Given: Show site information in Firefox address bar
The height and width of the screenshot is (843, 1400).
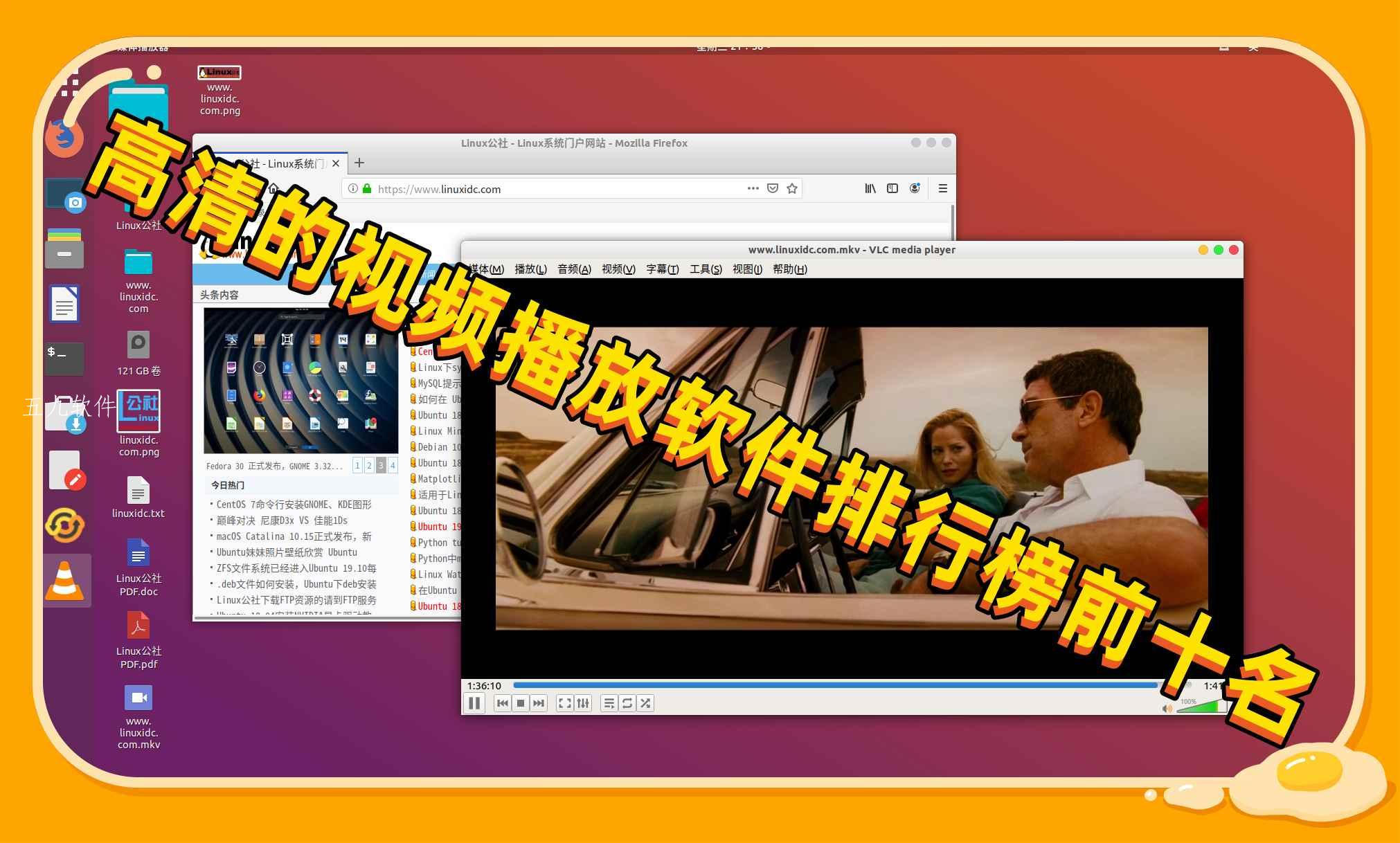Looking at the screenshot, I should pos(352,188).
